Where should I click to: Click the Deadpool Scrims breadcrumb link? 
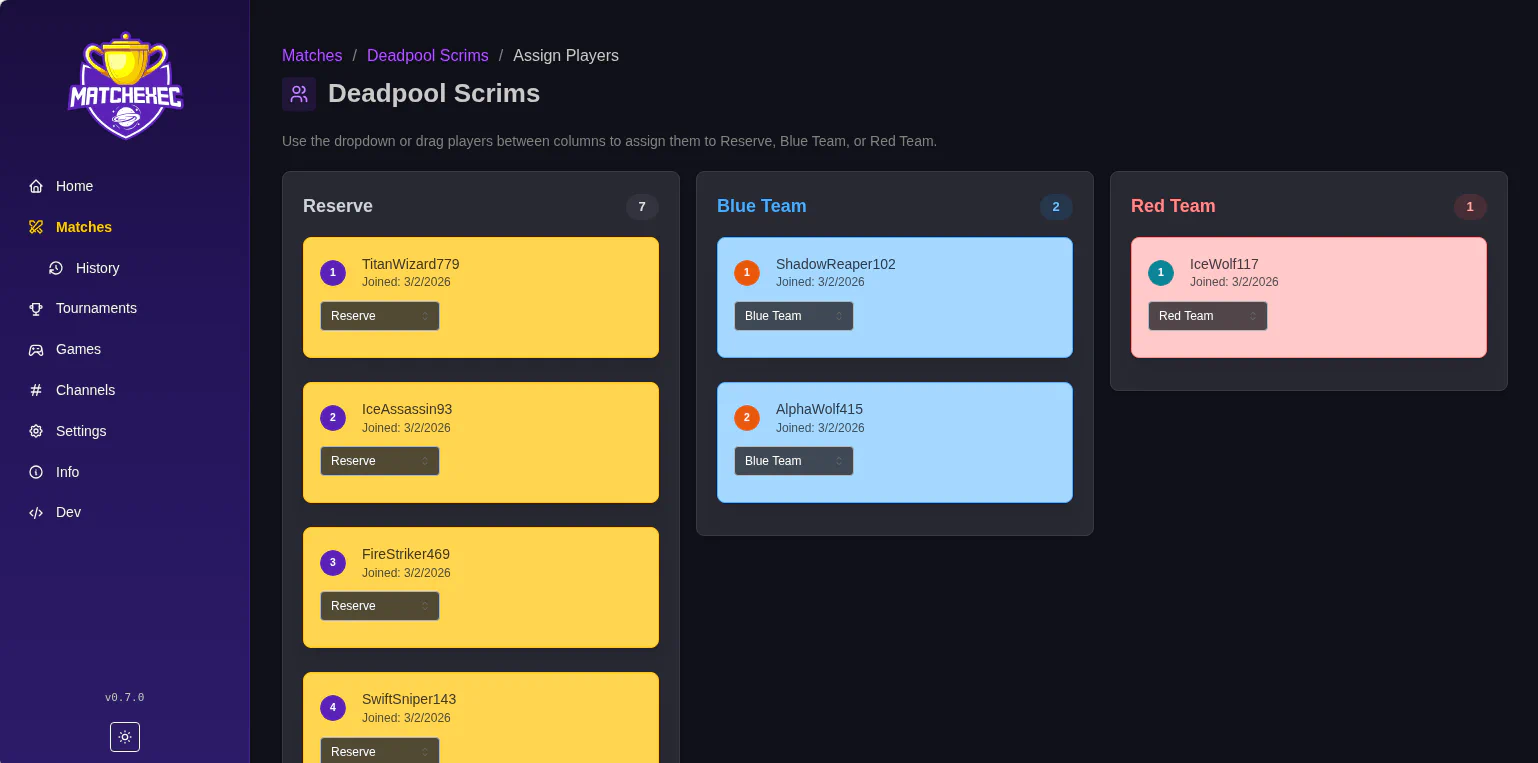[x=427, y=56]
